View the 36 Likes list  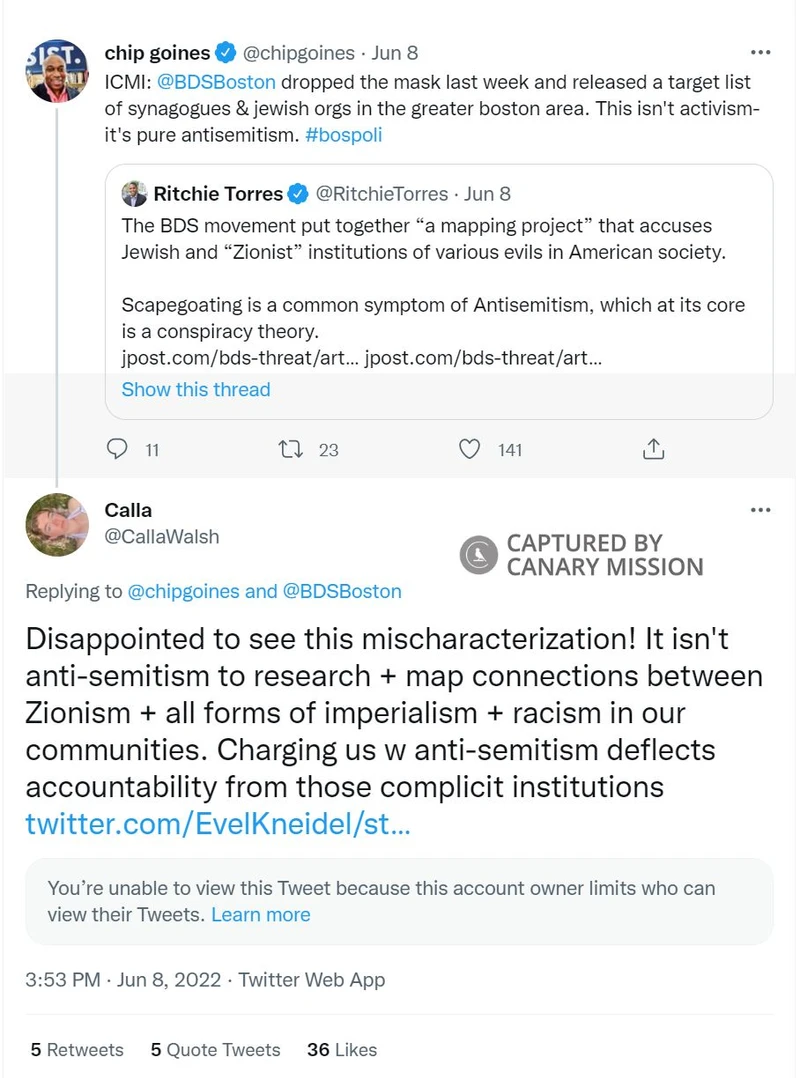[x=342, y=1049]
